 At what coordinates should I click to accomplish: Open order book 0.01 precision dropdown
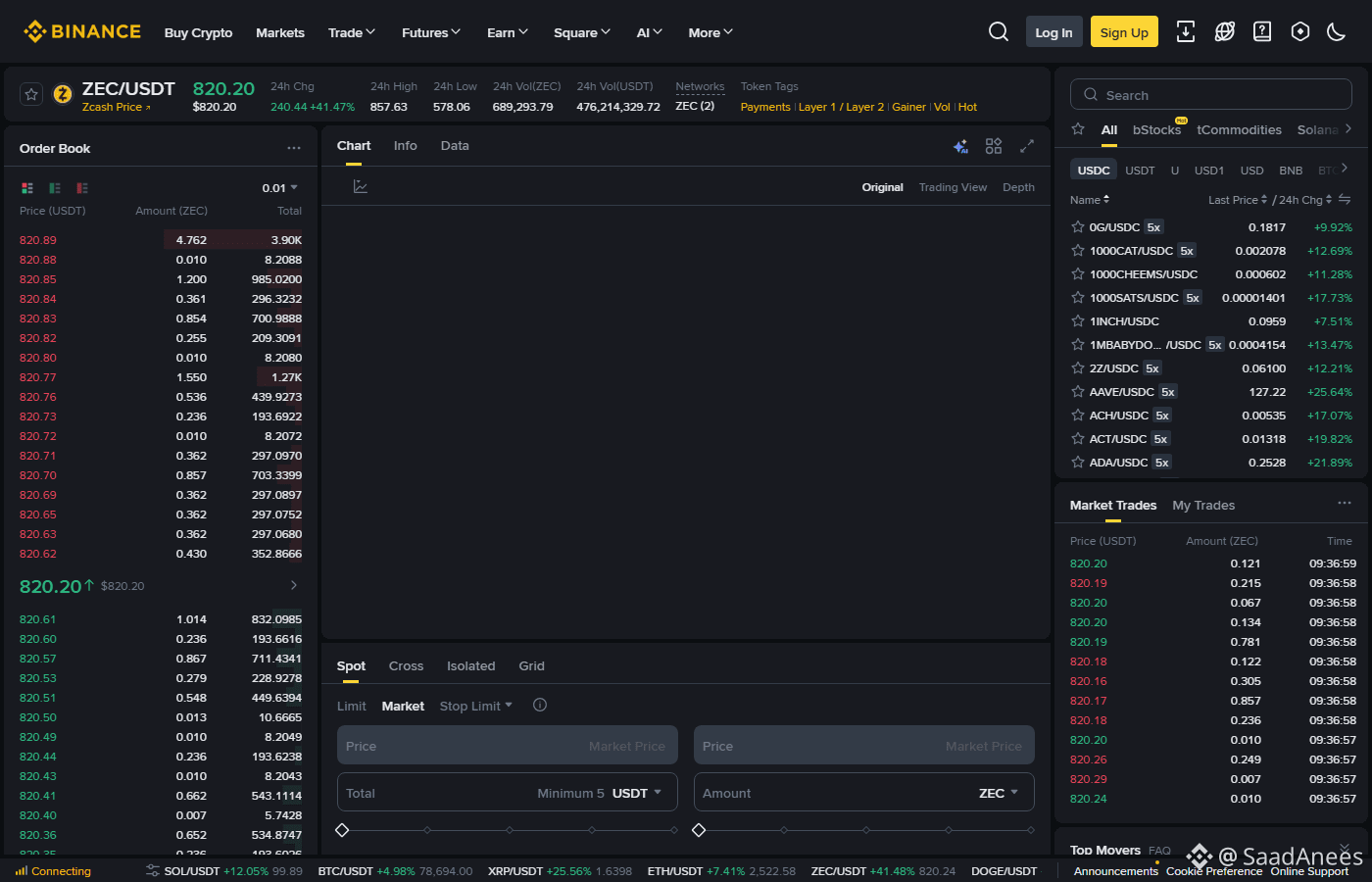point(280,187)
